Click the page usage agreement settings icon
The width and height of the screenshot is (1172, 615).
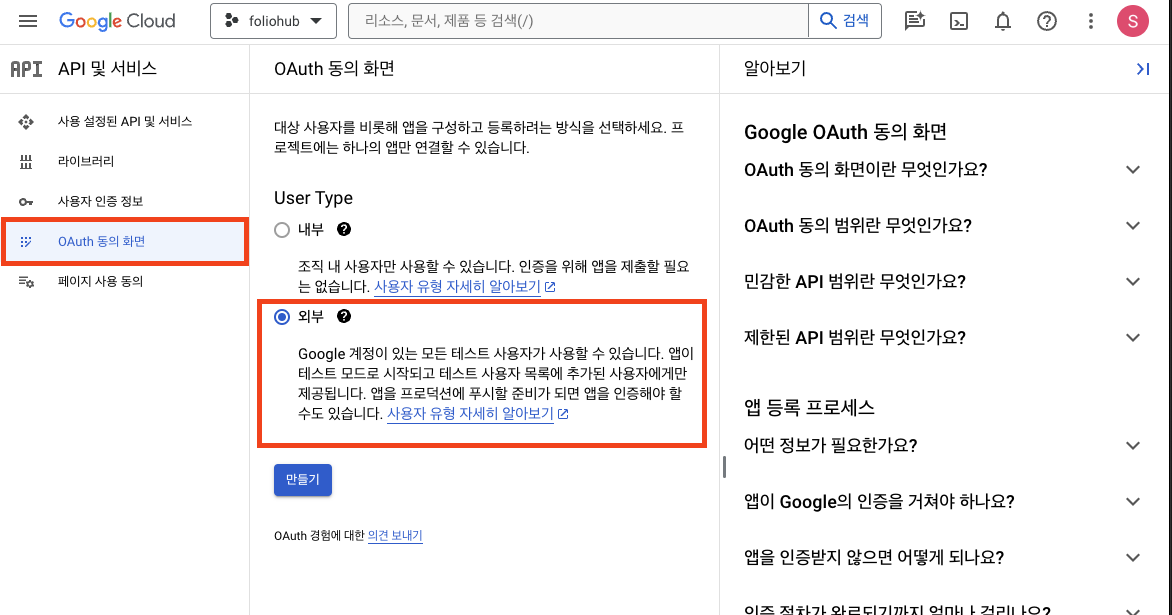(26, 282)
